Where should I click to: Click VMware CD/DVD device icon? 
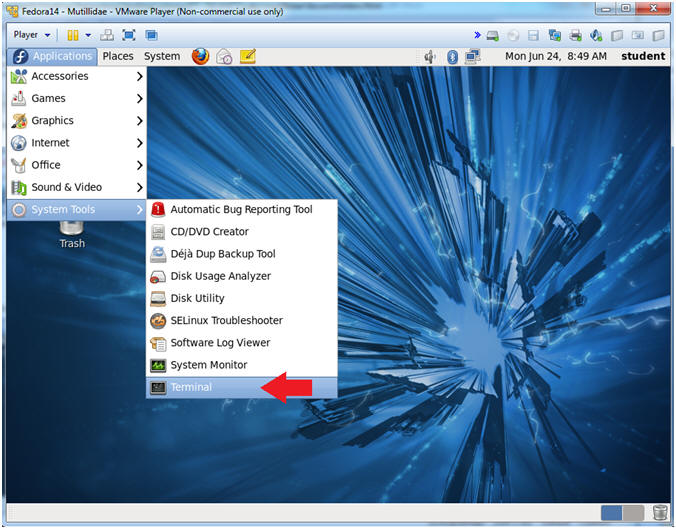[x=513, y=35]
